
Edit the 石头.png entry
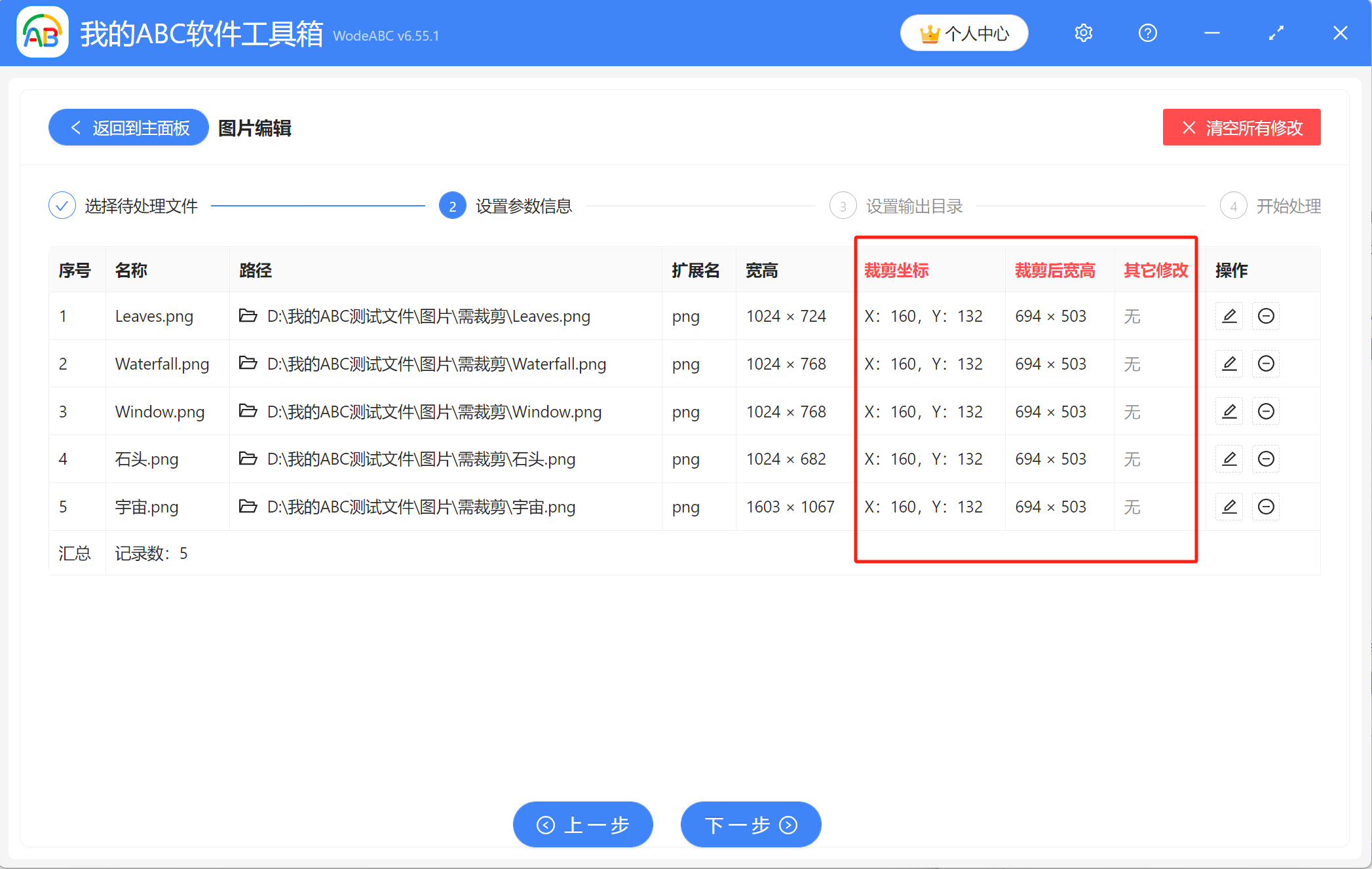(x=1229, y=459)
